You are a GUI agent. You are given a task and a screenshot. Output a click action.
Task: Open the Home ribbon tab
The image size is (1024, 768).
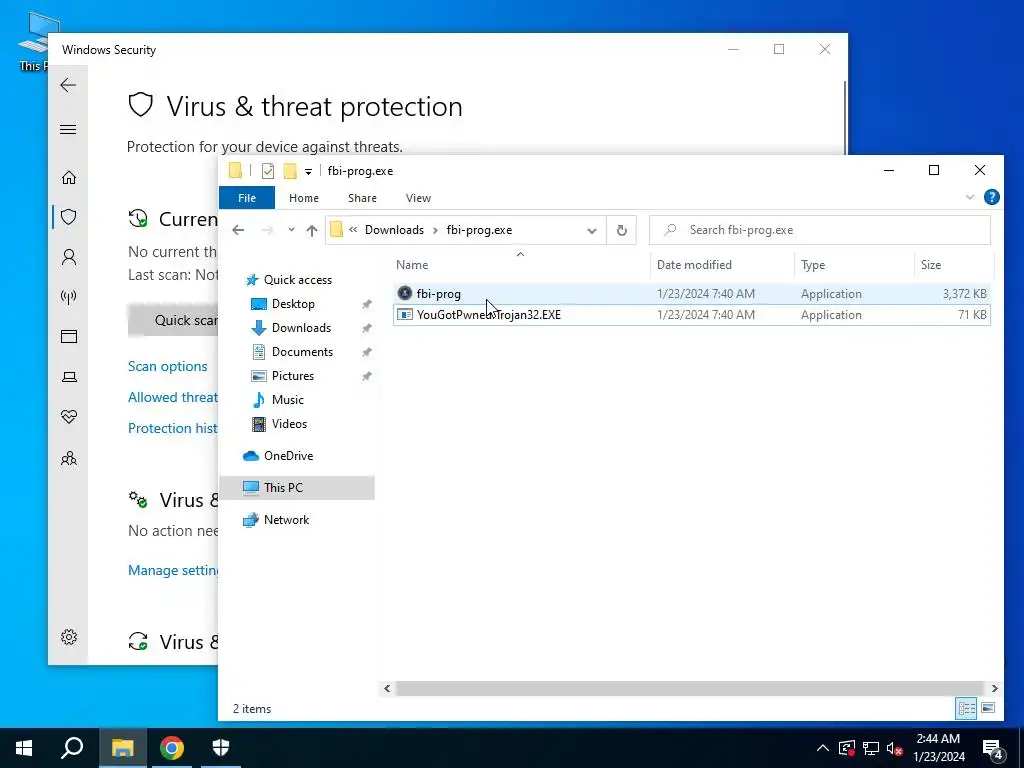coord(304,198)
